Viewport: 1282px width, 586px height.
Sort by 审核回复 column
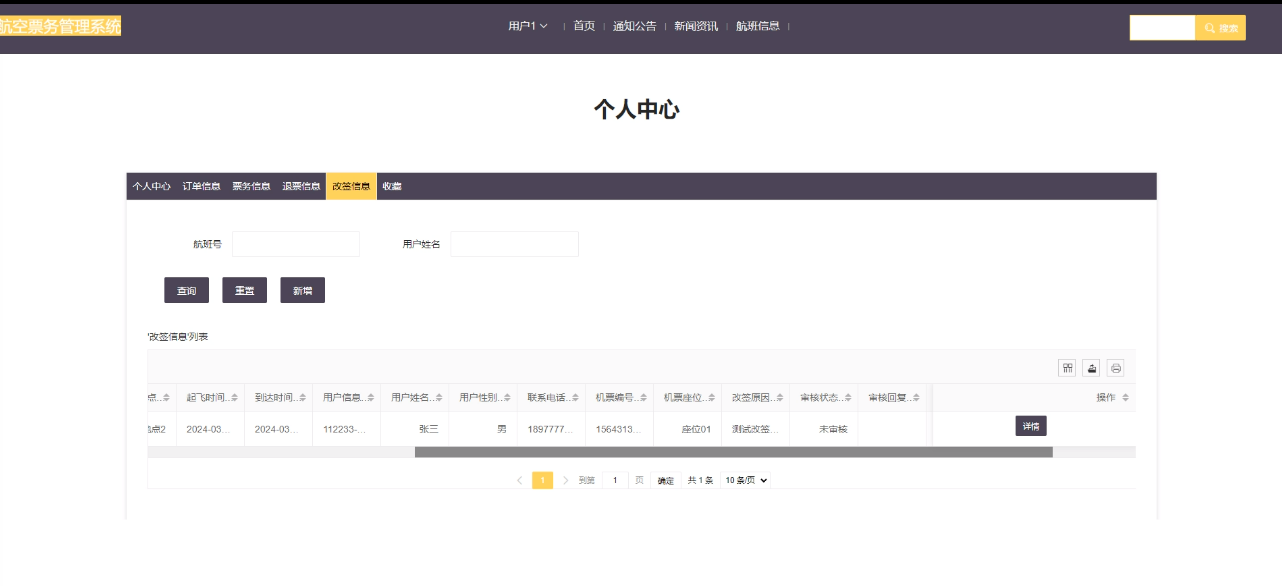917,398
